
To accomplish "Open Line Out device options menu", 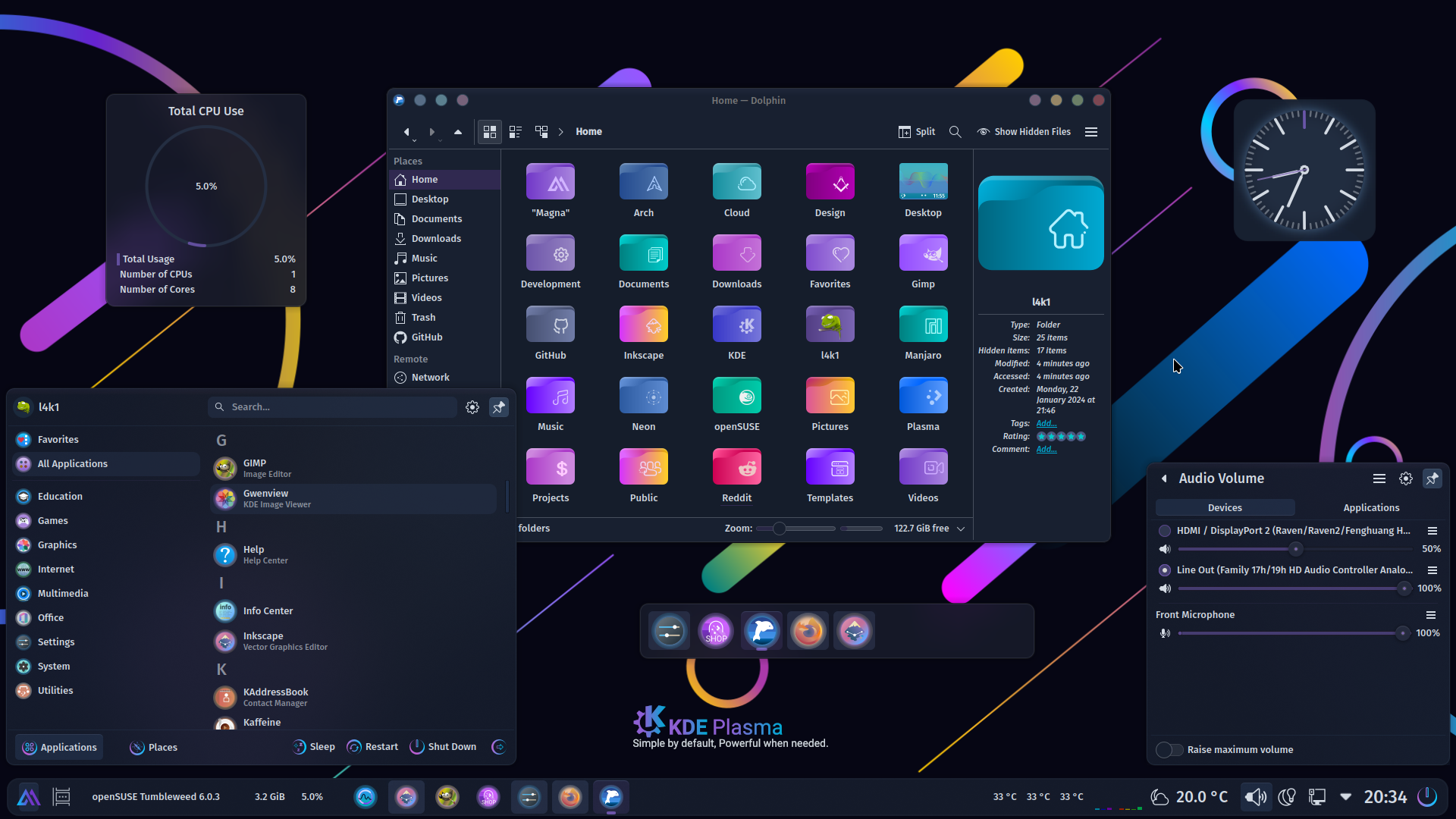I will [x=1432, y=570].
